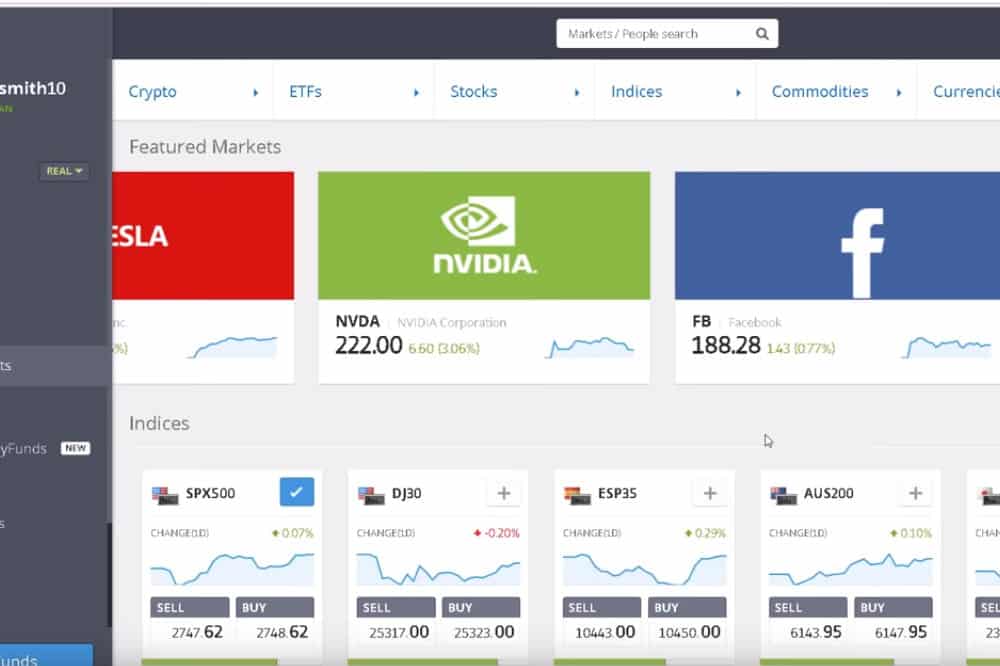
Task: Open the CopyFunds sidebar item
Action: [x=23, y=448]
